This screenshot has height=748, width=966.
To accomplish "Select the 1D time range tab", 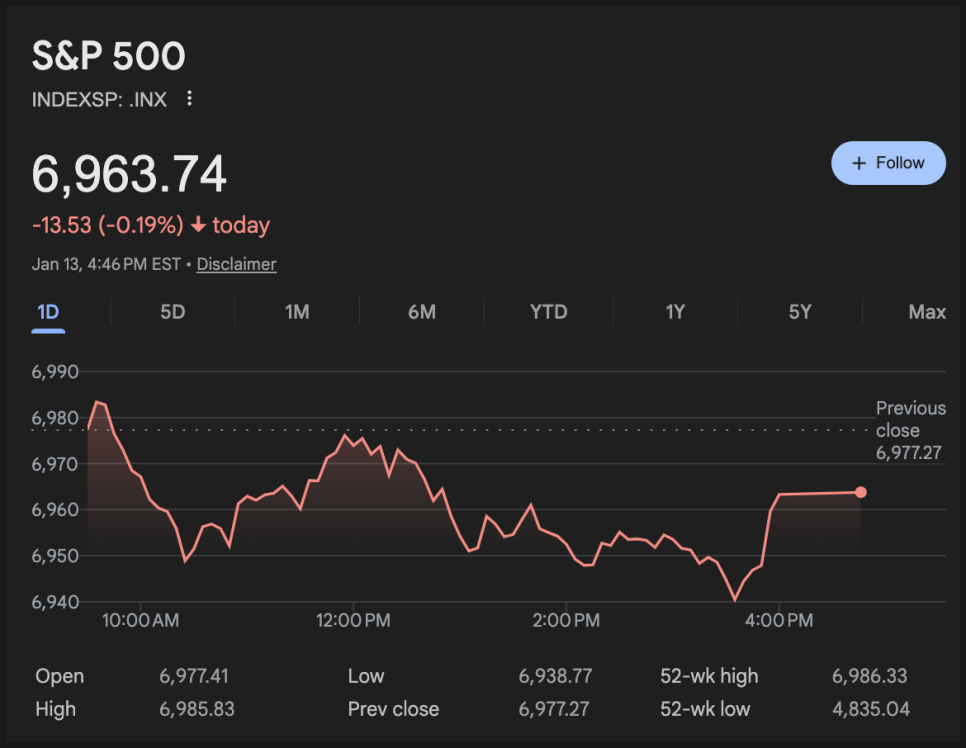I will click(x=48, y=312).
